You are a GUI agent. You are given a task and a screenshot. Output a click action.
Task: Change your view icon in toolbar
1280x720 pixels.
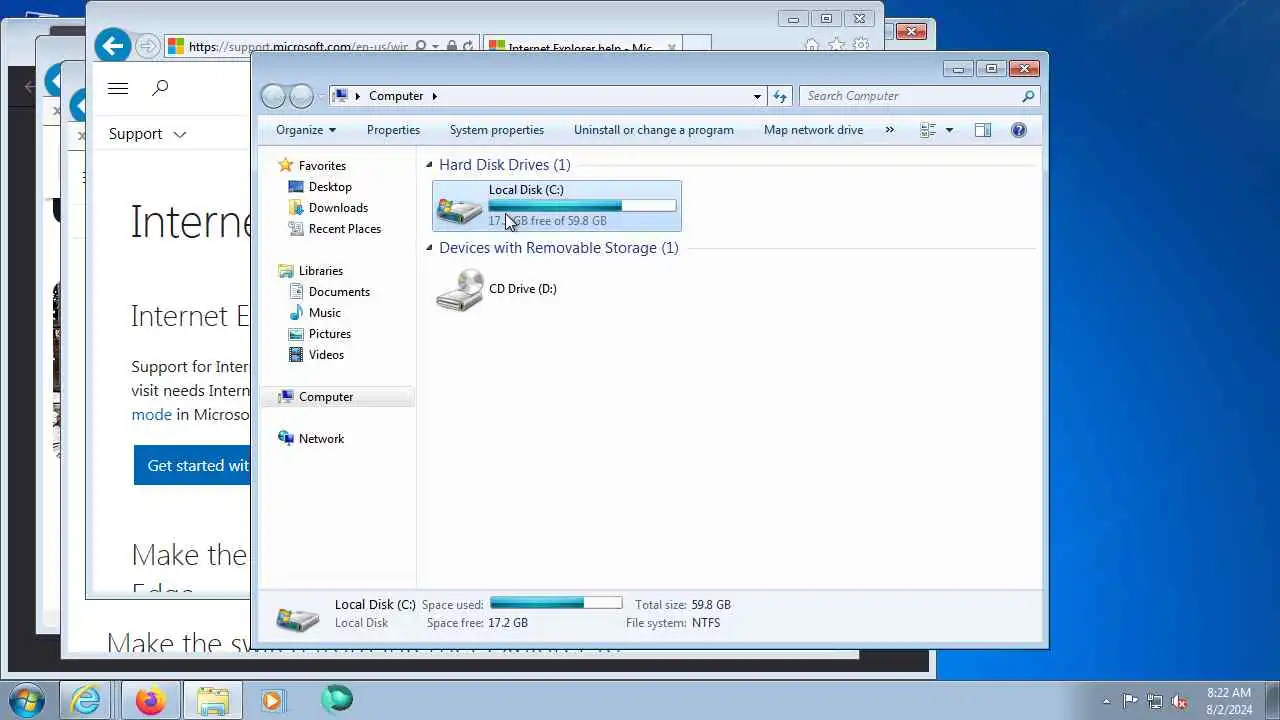click(928, 130)
